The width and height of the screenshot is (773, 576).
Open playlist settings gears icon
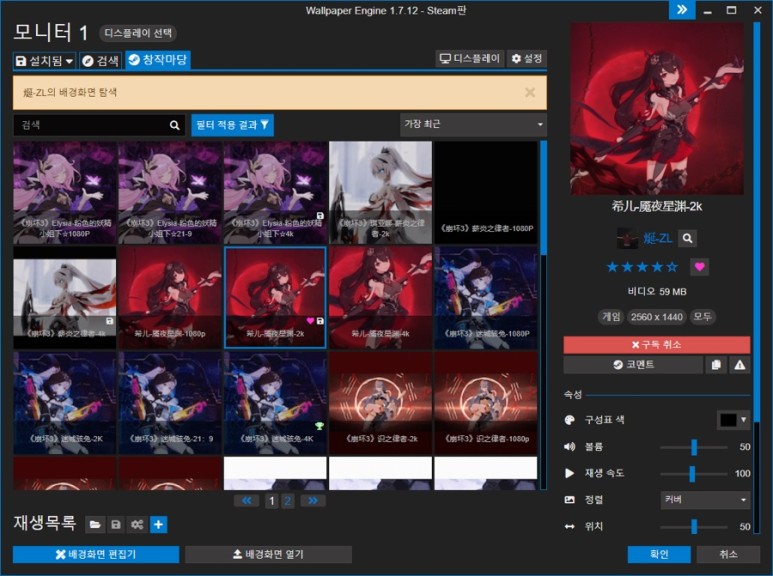[137, 524]
